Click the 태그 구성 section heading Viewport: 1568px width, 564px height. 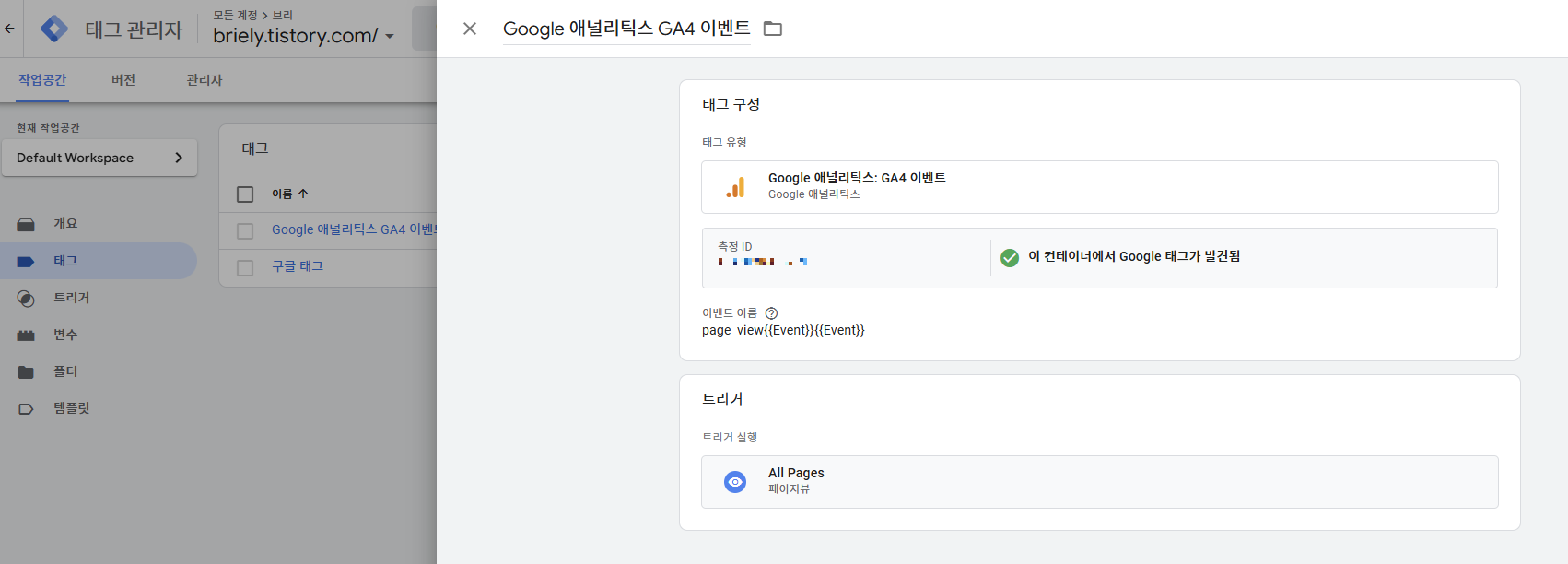click(731, 104)
